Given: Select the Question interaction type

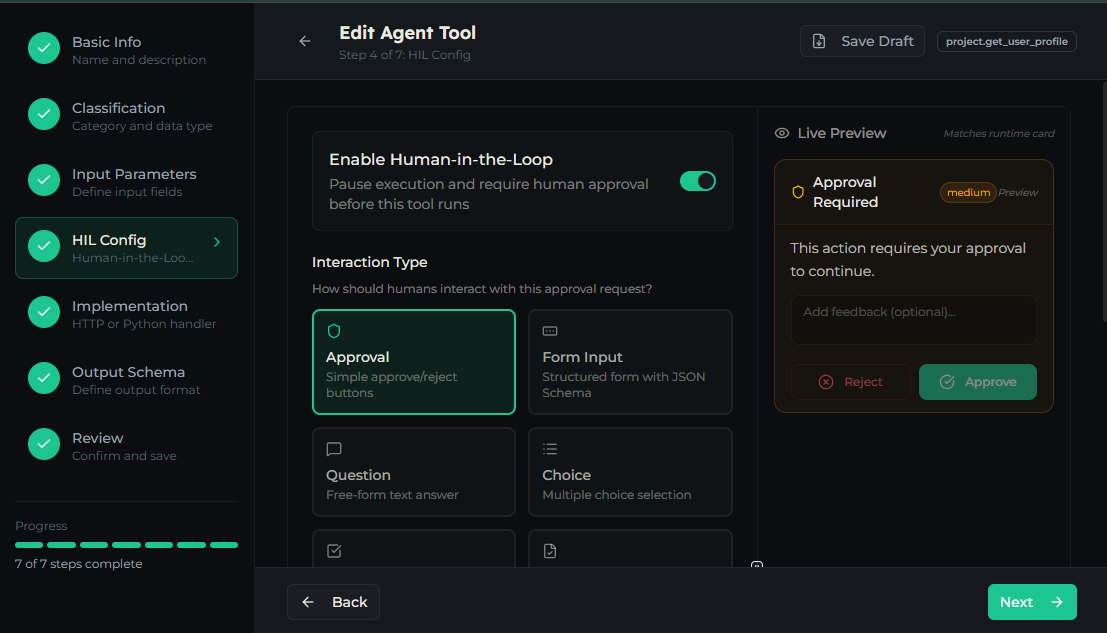Looking at the screenshot, I should (x=414, y=472).
